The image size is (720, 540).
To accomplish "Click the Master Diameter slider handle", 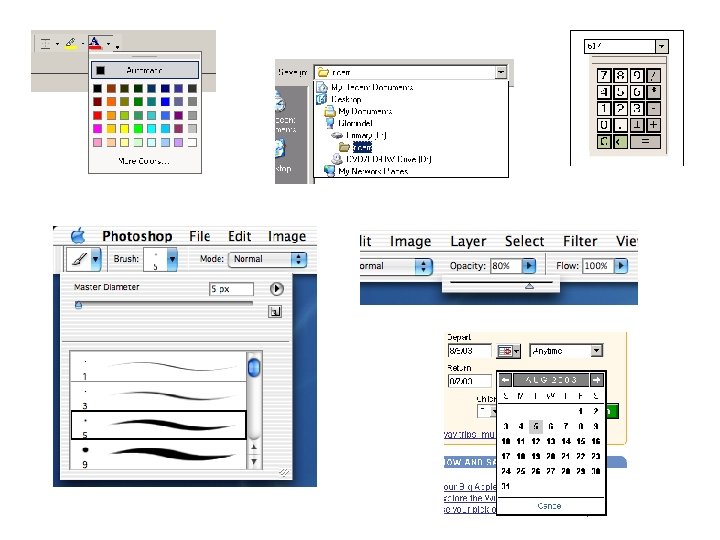I will pos(79,304).
